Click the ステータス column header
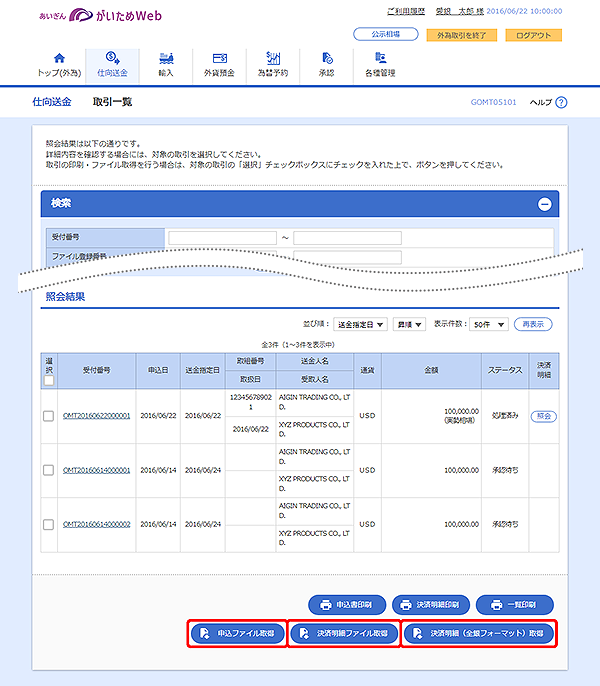600x686 pixels. pyautogui.click(x=505, y=371)
